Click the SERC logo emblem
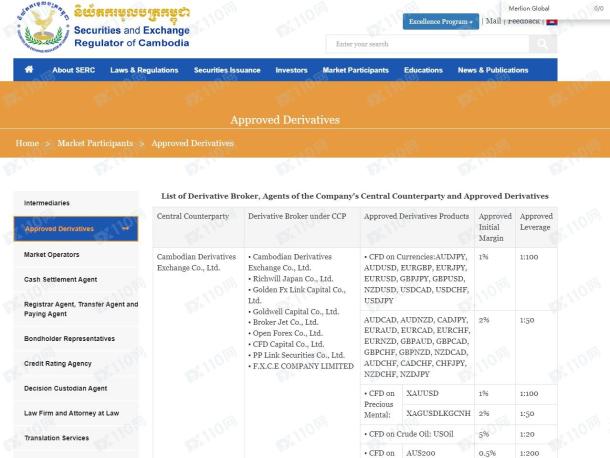The image size is (610, 458). click(x=44, y=27)
